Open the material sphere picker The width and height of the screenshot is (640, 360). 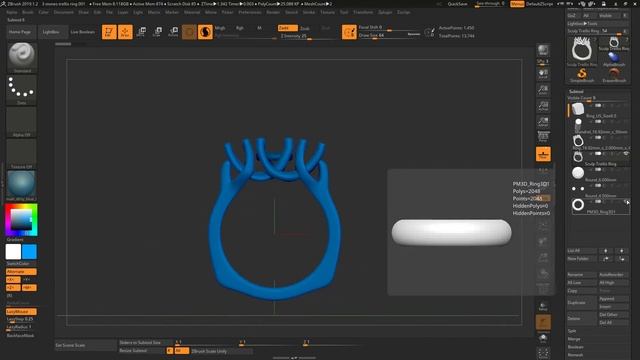(21, 186)
